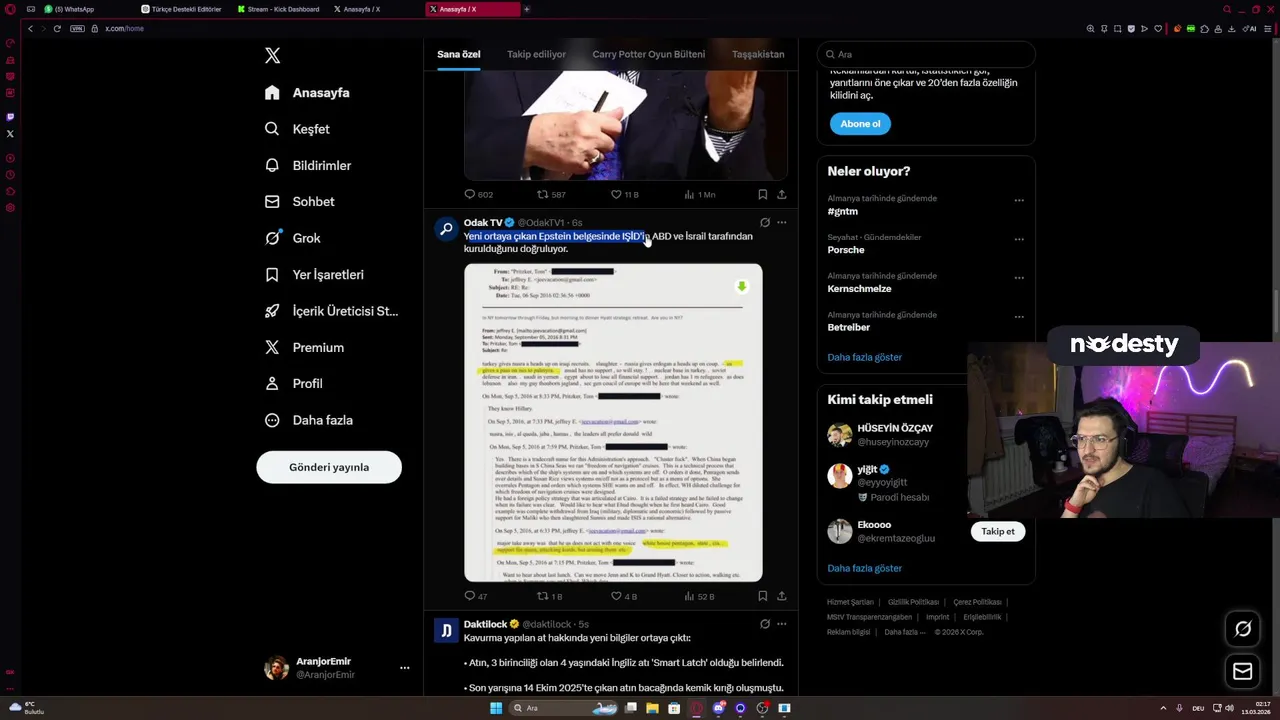Open Odak TV profile avatar
The width and height of the screenshot is (1280, 720).
[x=446, y=229]
